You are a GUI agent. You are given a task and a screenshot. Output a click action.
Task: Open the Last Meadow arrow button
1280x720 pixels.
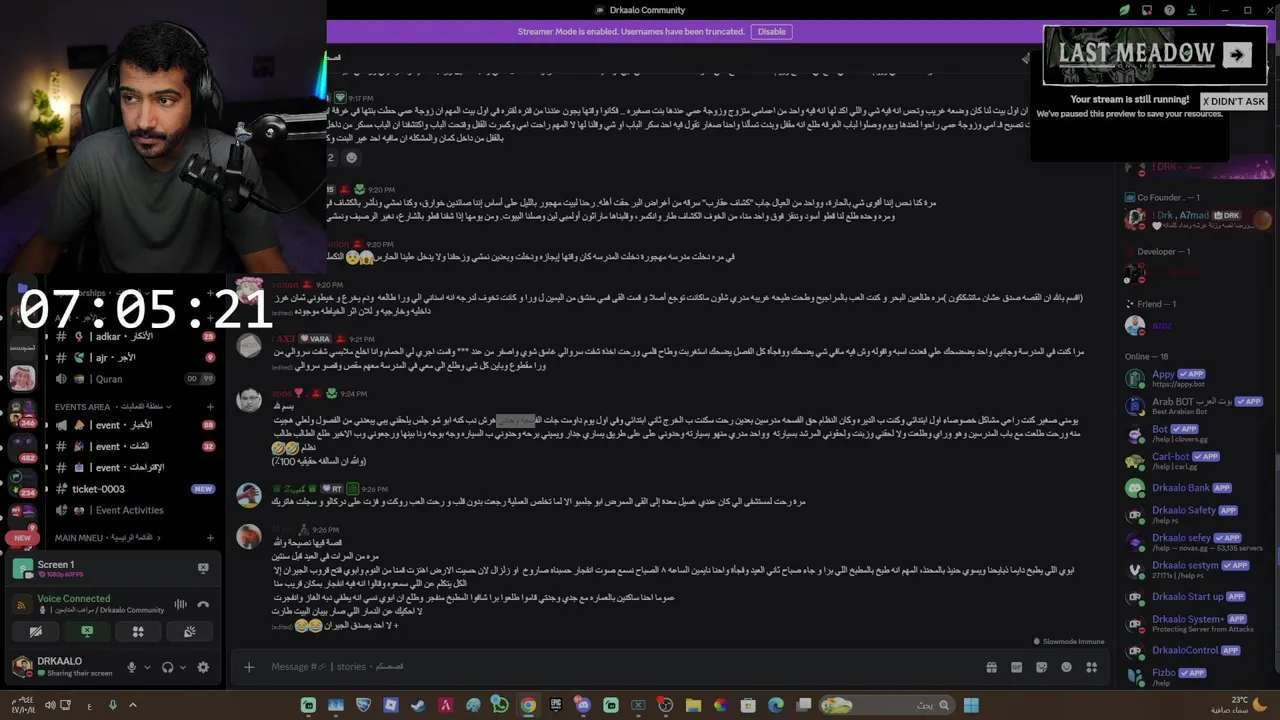coord(1237,55)
